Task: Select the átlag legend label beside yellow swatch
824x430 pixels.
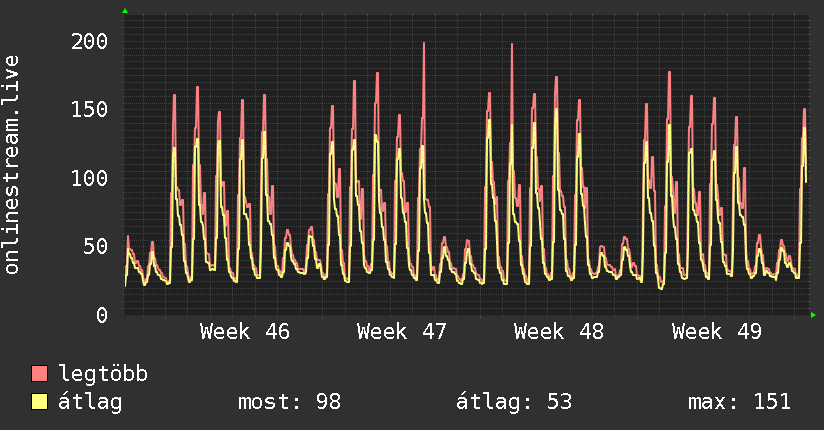Action: coord(90,402)
